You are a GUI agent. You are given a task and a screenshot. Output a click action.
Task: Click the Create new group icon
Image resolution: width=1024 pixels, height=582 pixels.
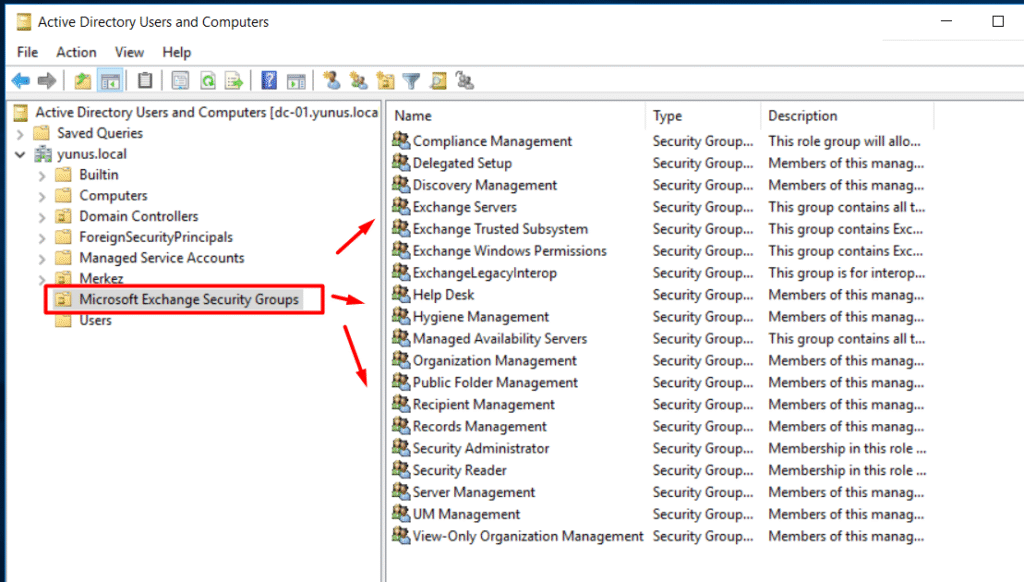coord(358,81)
